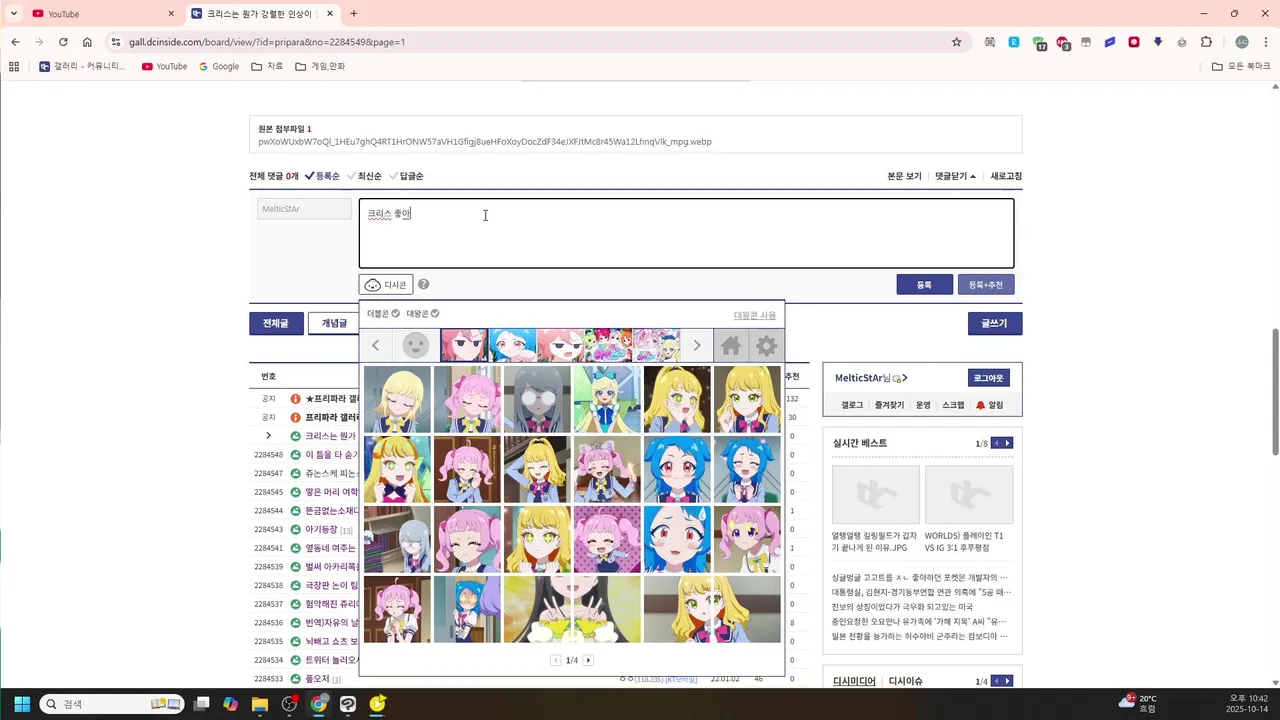Switch to the 개념글 tab
The image size is (1280, 720).
coord(334,324)
